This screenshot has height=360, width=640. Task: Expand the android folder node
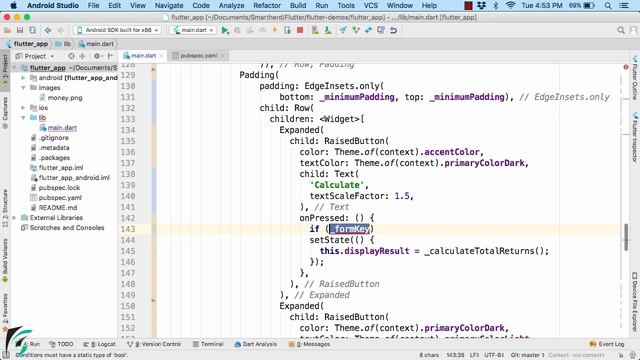point(23,78)
